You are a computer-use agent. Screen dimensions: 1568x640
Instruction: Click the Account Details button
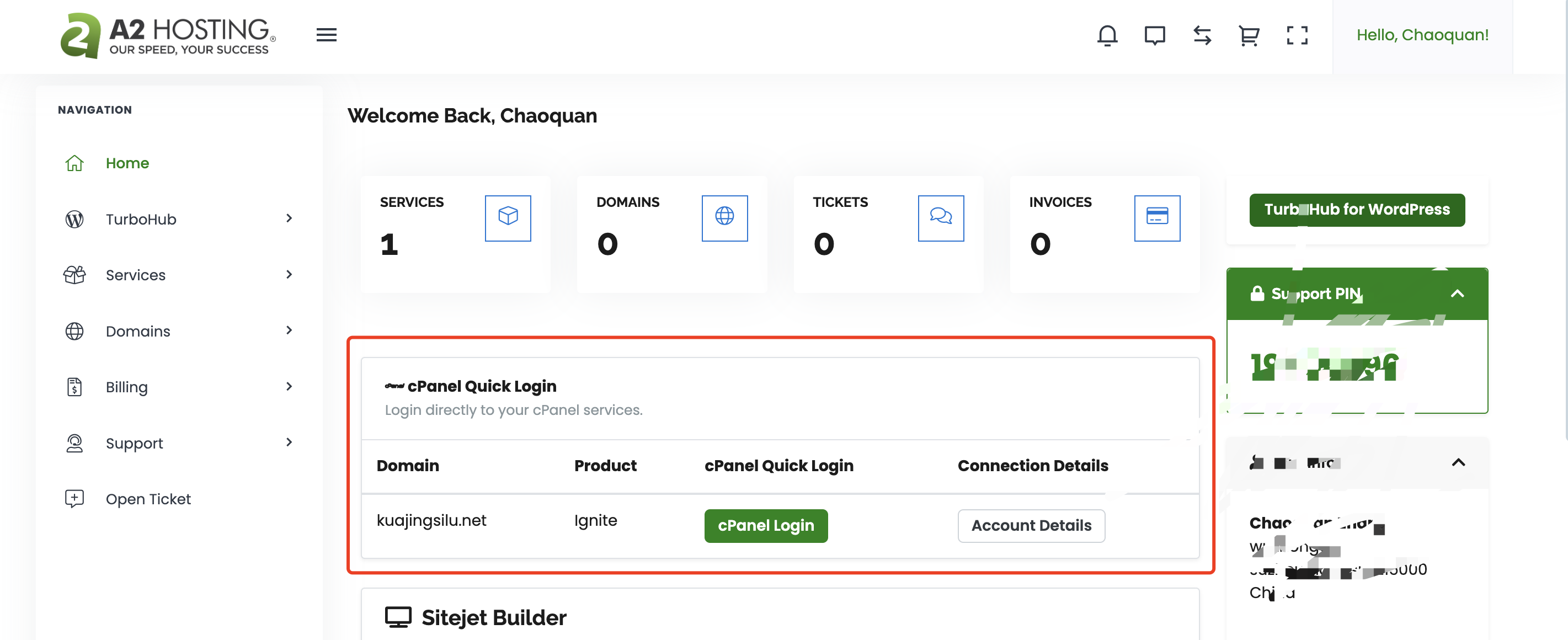point(1031,526)
